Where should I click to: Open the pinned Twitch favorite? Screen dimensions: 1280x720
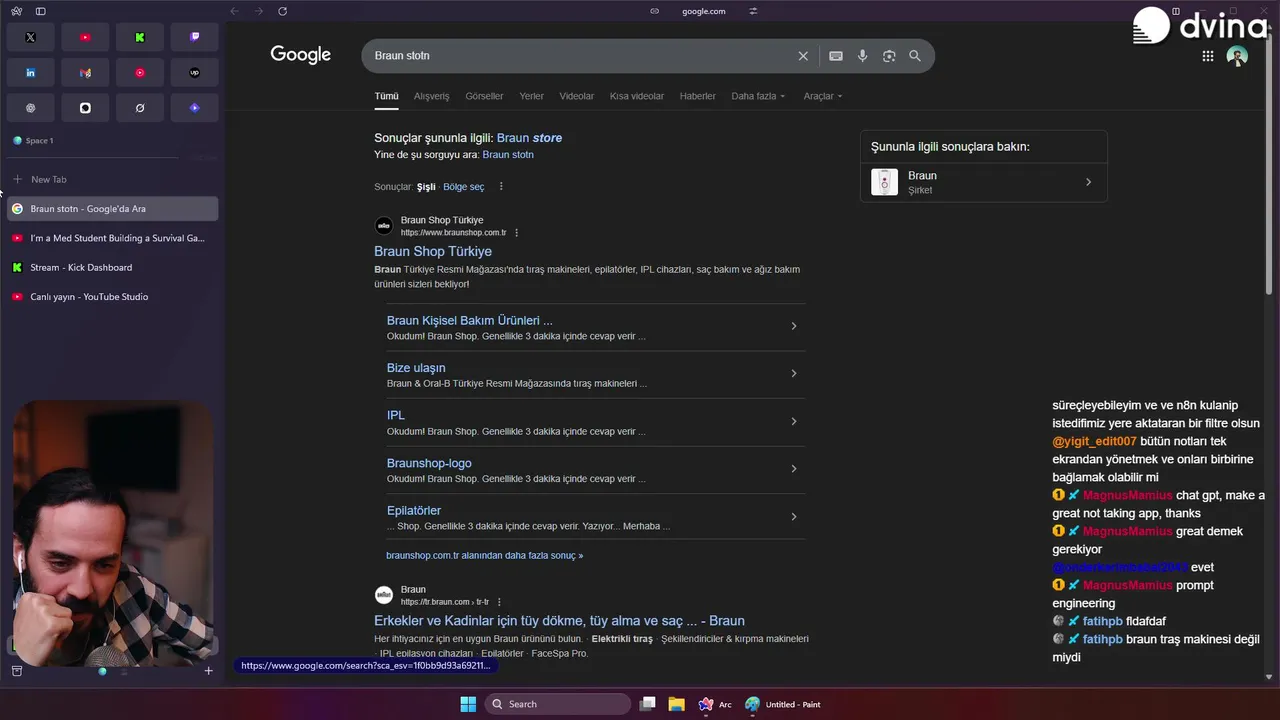click(195, 37)
